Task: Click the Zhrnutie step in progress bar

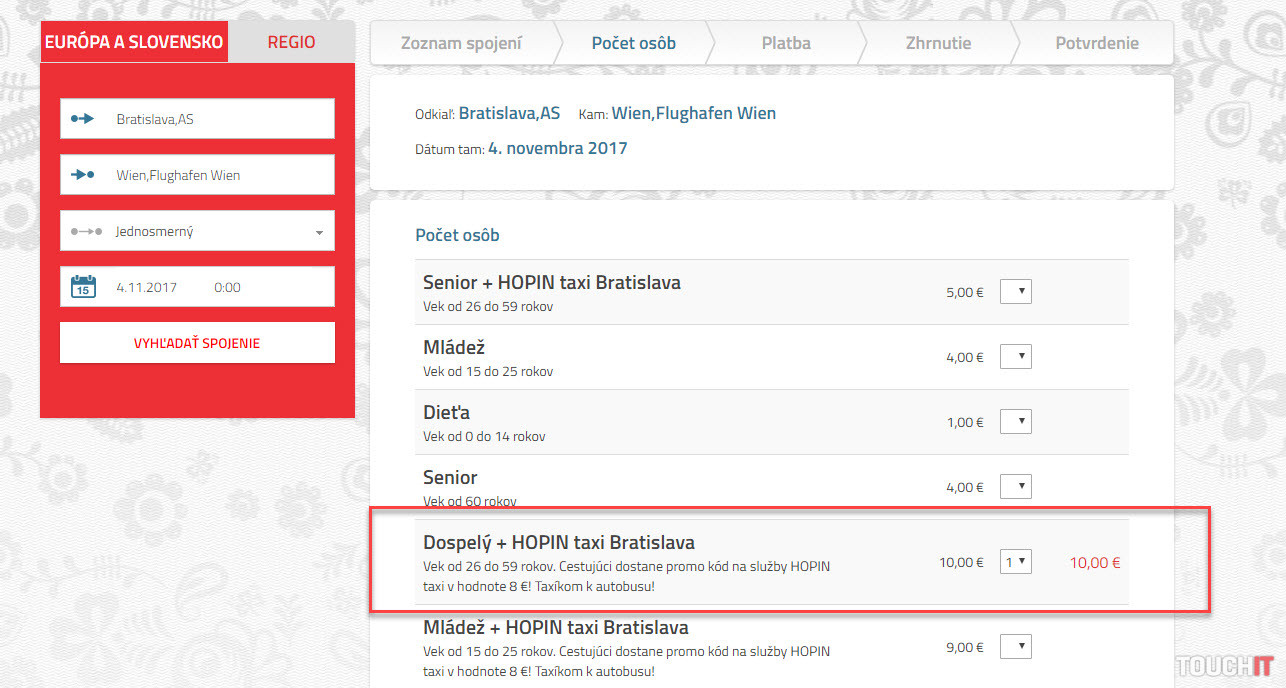Action: pos(938,43)
